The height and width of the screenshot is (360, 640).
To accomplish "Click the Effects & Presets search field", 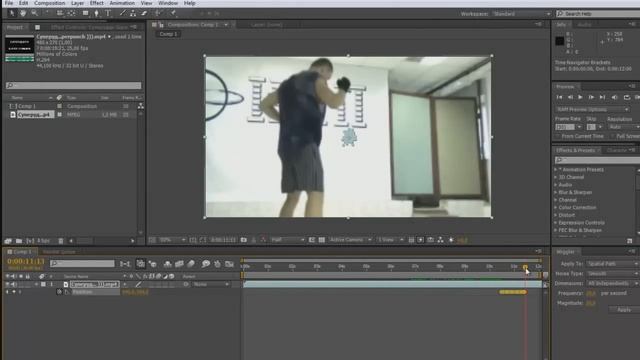I will (x=597, y=160).
